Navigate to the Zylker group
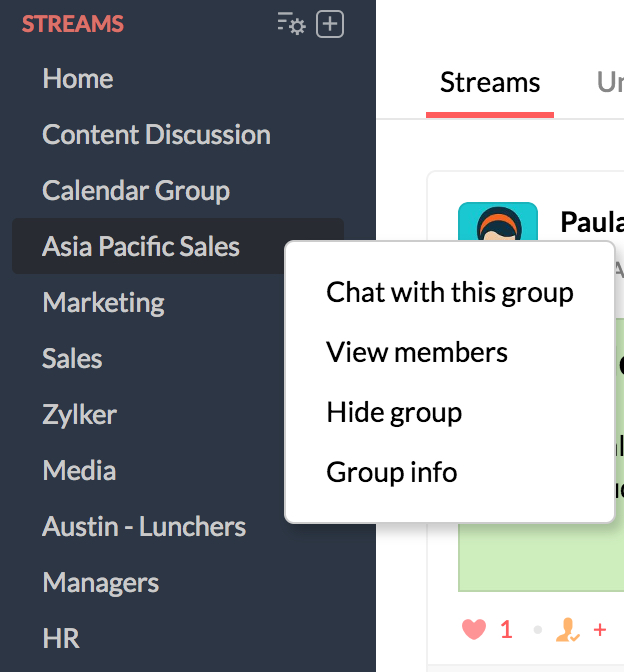The height and width of the screenshot is (672, 624). pyautogui.click(x=79, y=415)
